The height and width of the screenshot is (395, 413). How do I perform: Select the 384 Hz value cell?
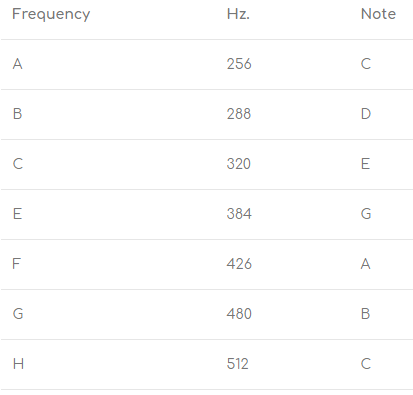point(239,214)
